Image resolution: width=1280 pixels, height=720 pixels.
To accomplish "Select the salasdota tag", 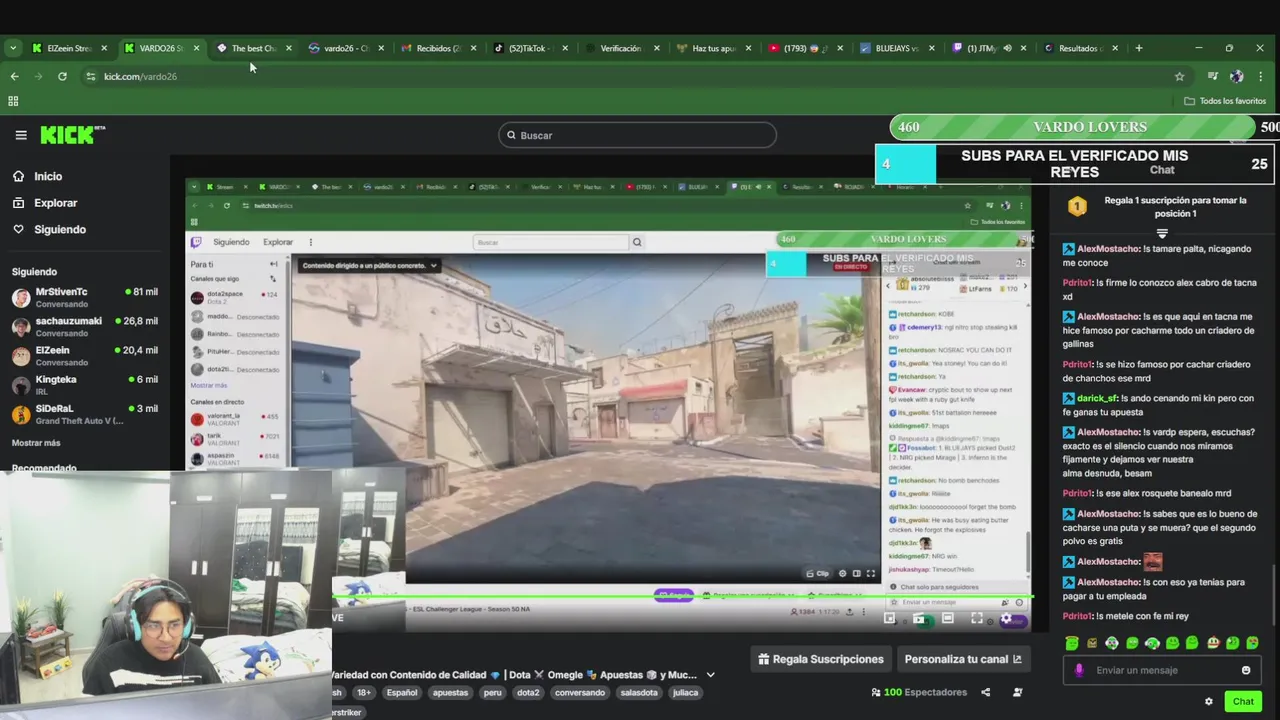I will coord(639,692).
